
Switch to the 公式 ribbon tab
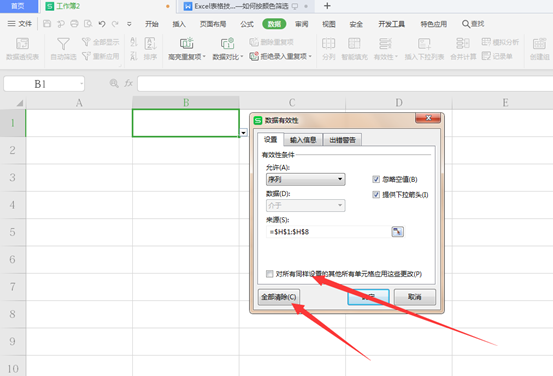247,24
